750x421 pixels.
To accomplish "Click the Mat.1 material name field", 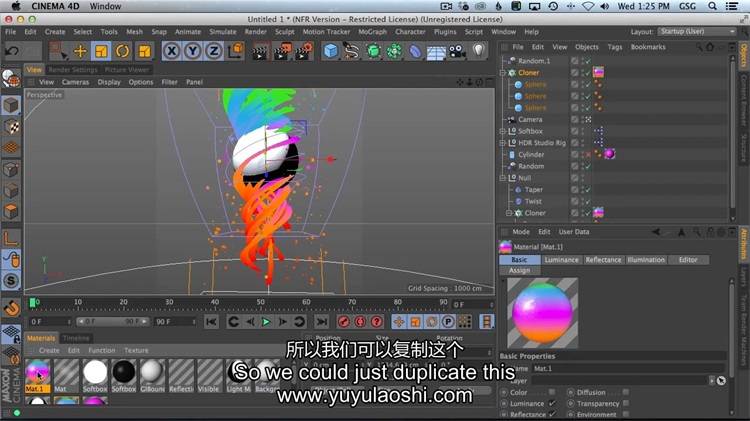I will [x=628, y=368].
